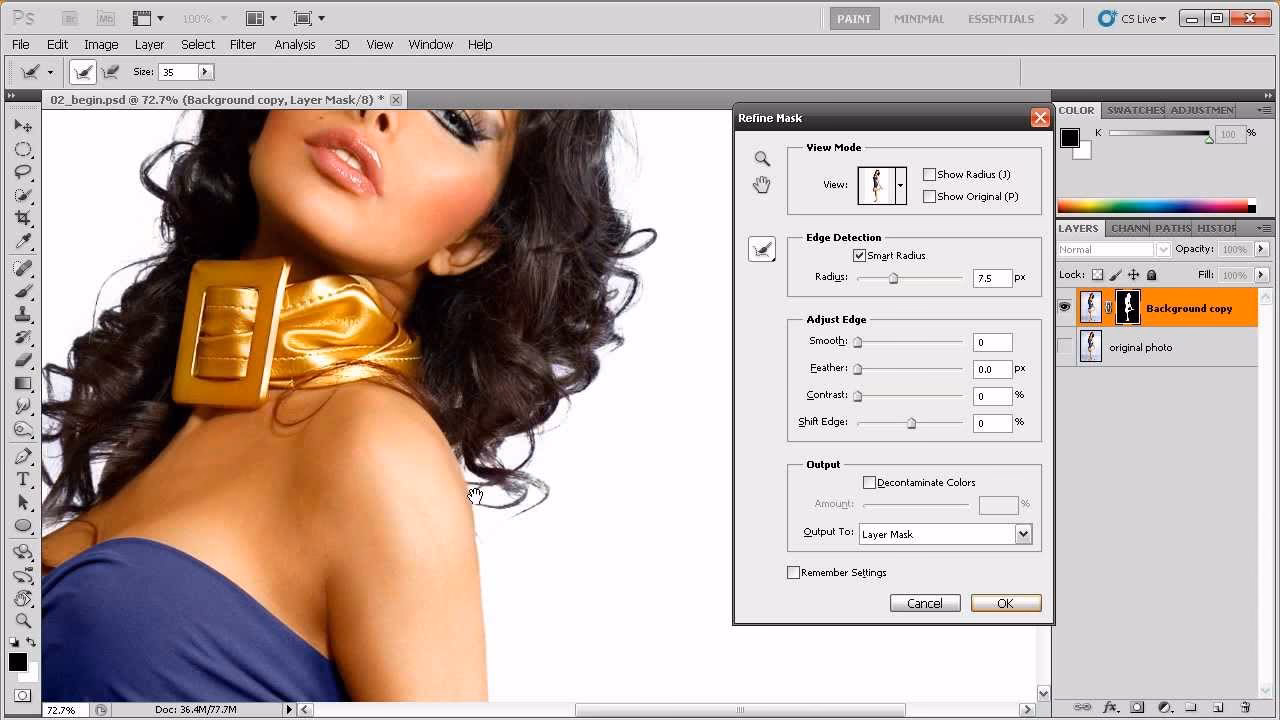Image resolution: width=1280 pixels, height=720 pixels.
Task: Open the layer blend mode dropdown showing Normal
Action: 1113,248
